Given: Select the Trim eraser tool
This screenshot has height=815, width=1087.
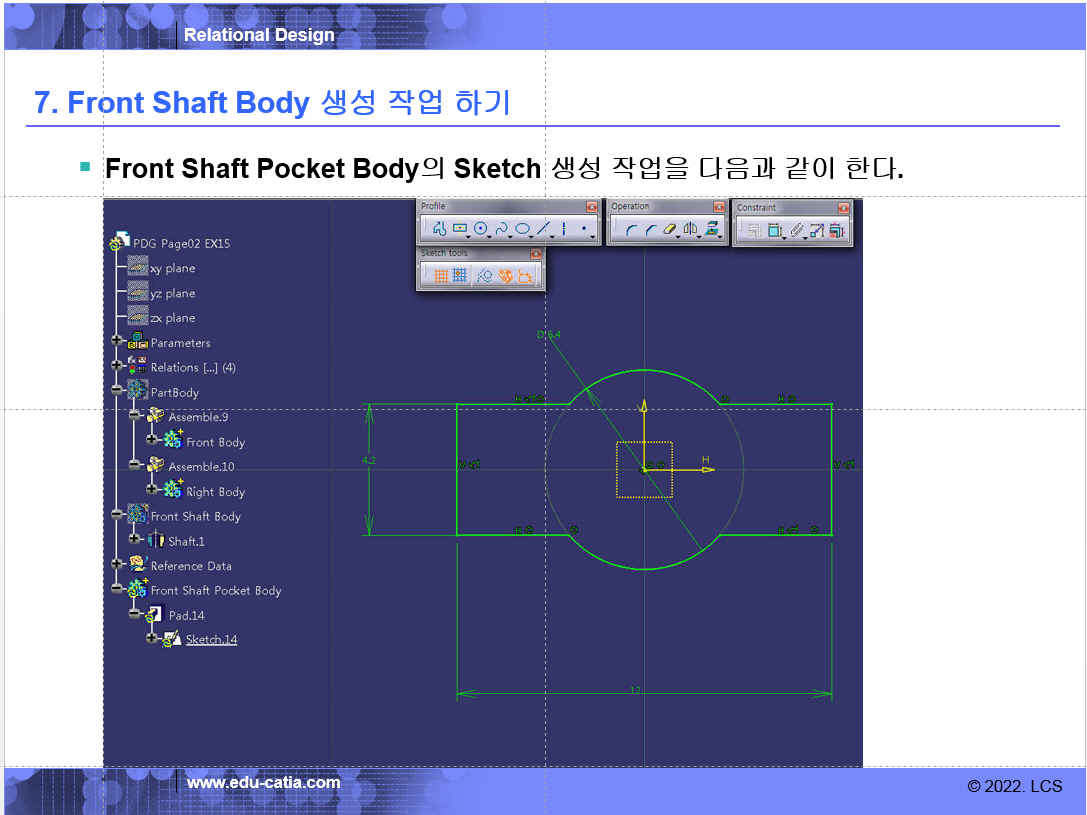Looking at the screenshot, I should [x=670, y=230].
